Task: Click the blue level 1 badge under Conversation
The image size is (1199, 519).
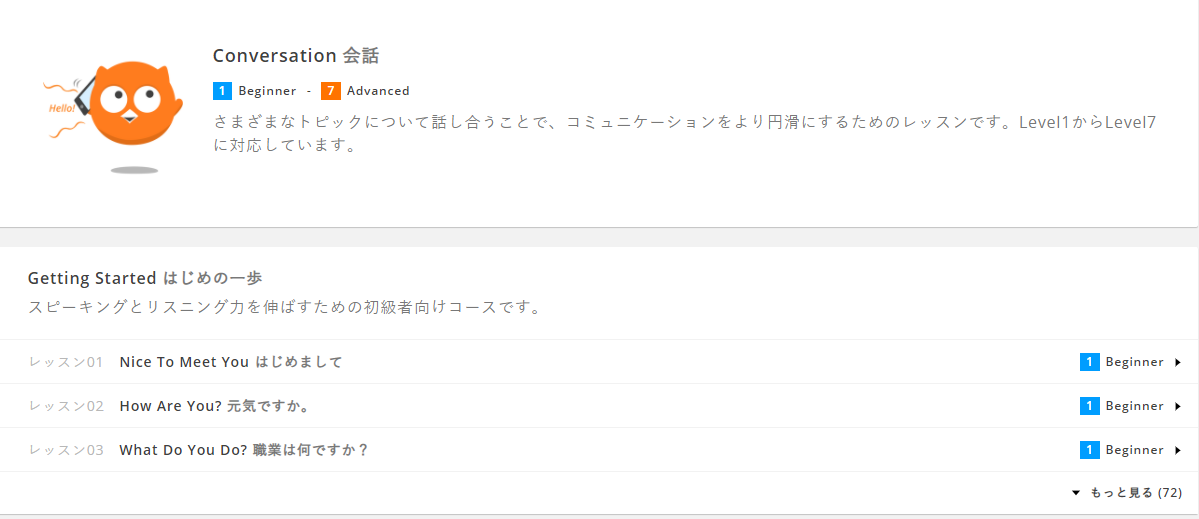Action: [222, 91]
